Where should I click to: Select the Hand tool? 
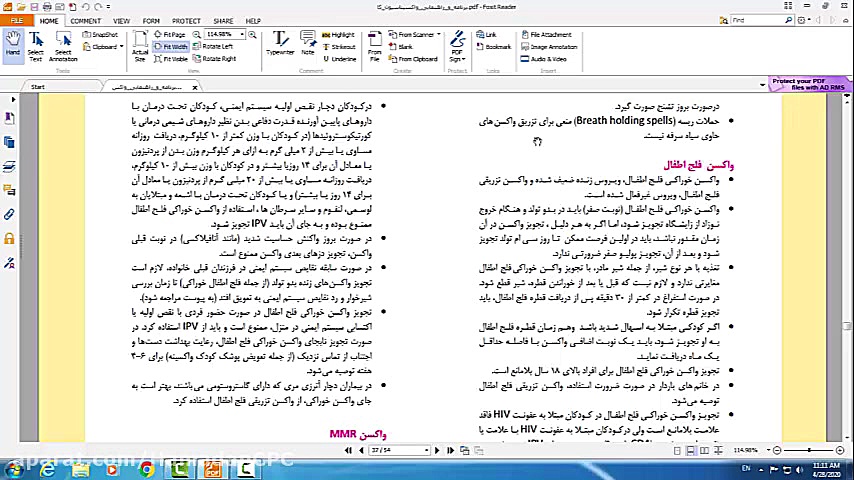click(x=13, y=46)
